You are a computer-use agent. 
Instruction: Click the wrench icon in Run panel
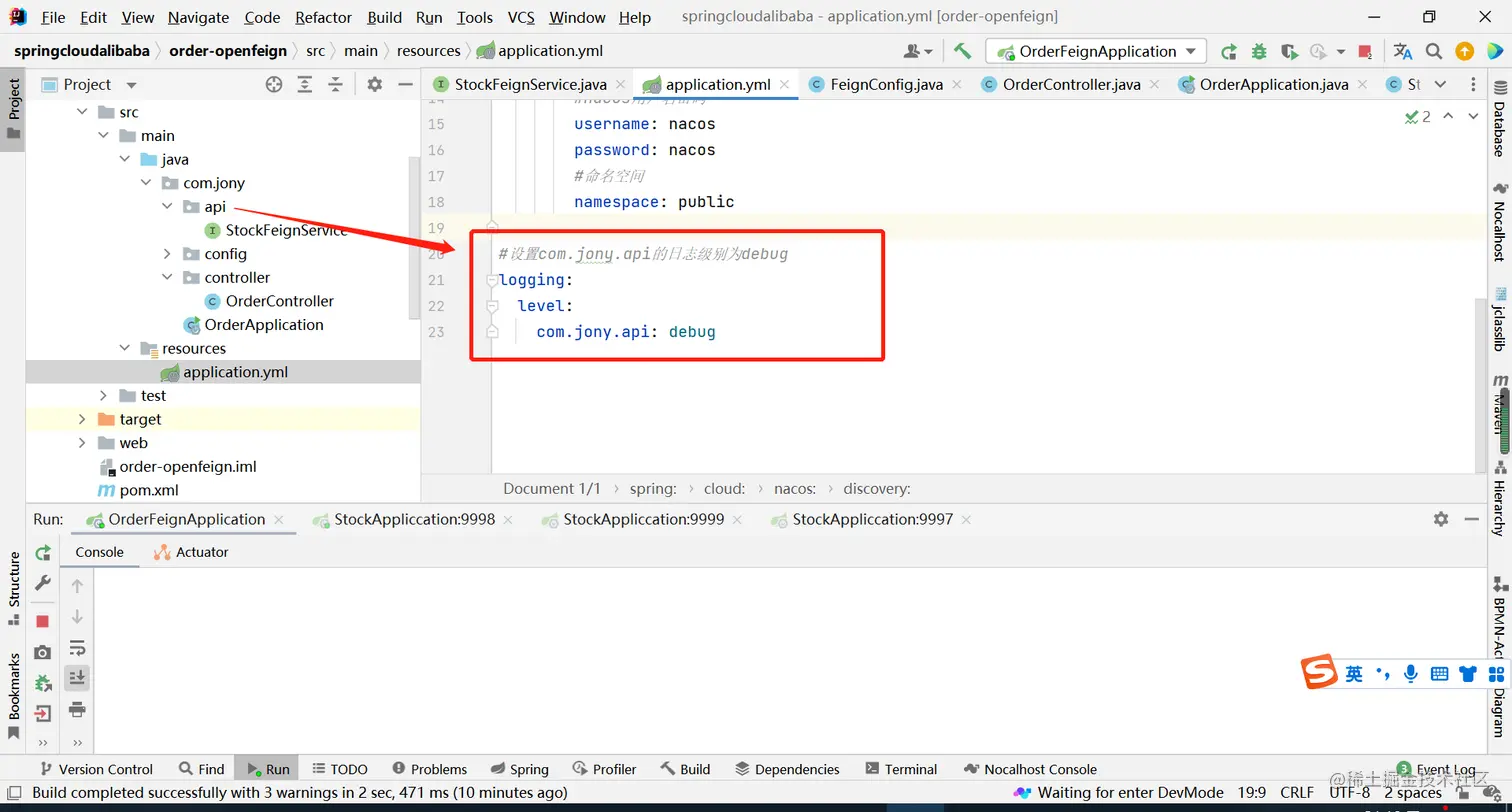(x=43, y=583)
